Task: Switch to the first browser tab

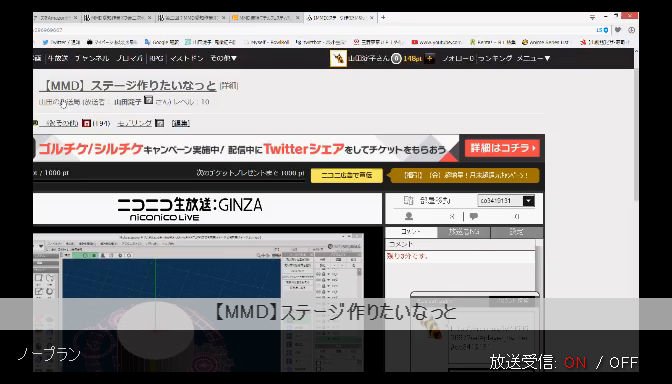Action: [x=57, y=18]
